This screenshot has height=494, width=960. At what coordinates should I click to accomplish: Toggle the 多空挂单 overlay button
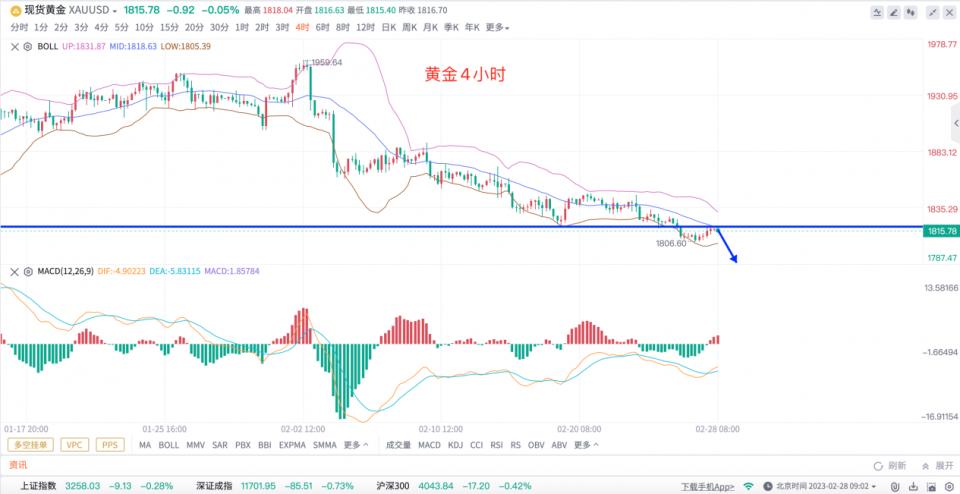pos(31,445)
